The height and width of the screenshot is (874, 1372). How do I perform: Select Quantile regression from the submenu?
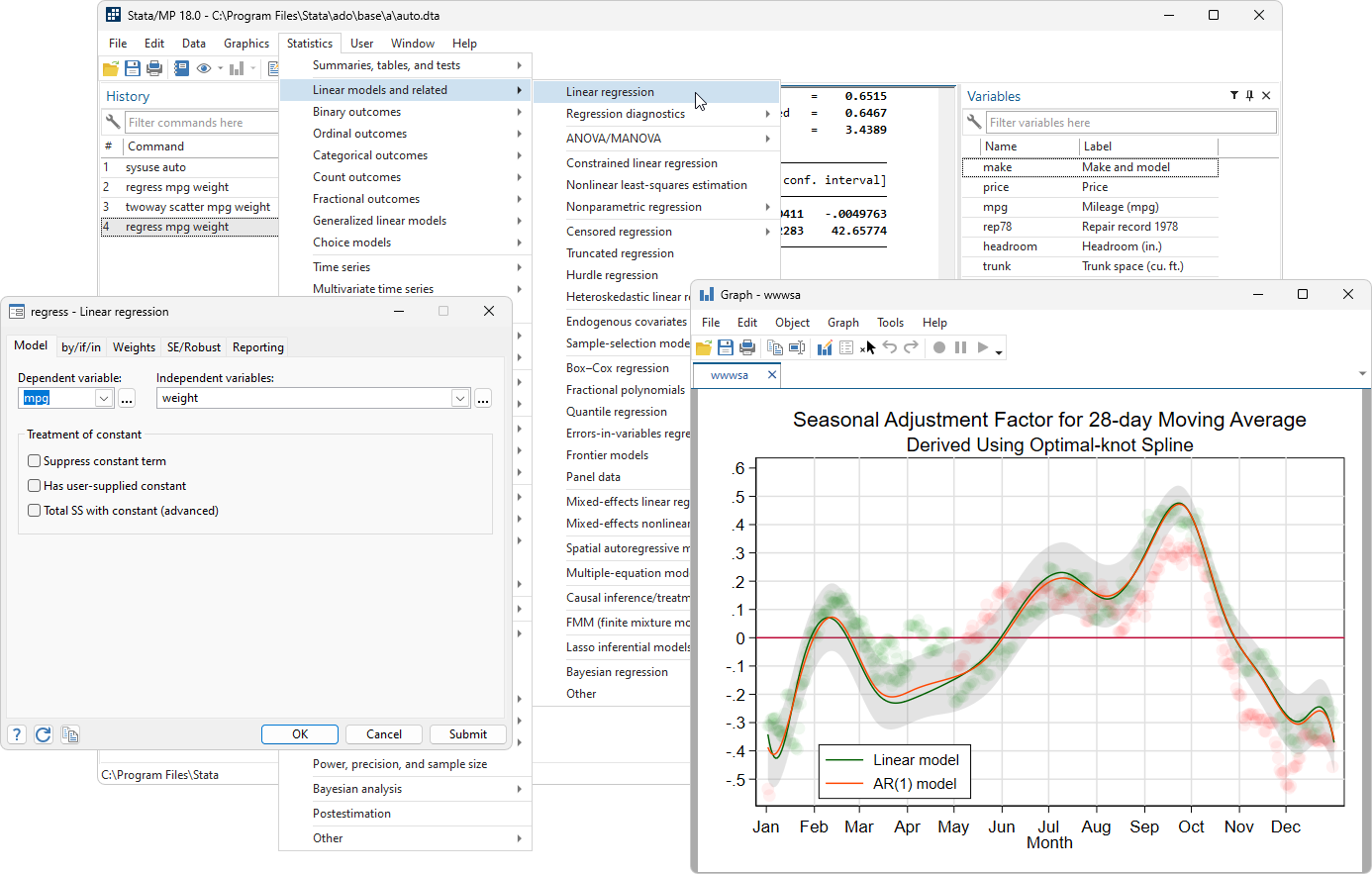click(616, 412)
